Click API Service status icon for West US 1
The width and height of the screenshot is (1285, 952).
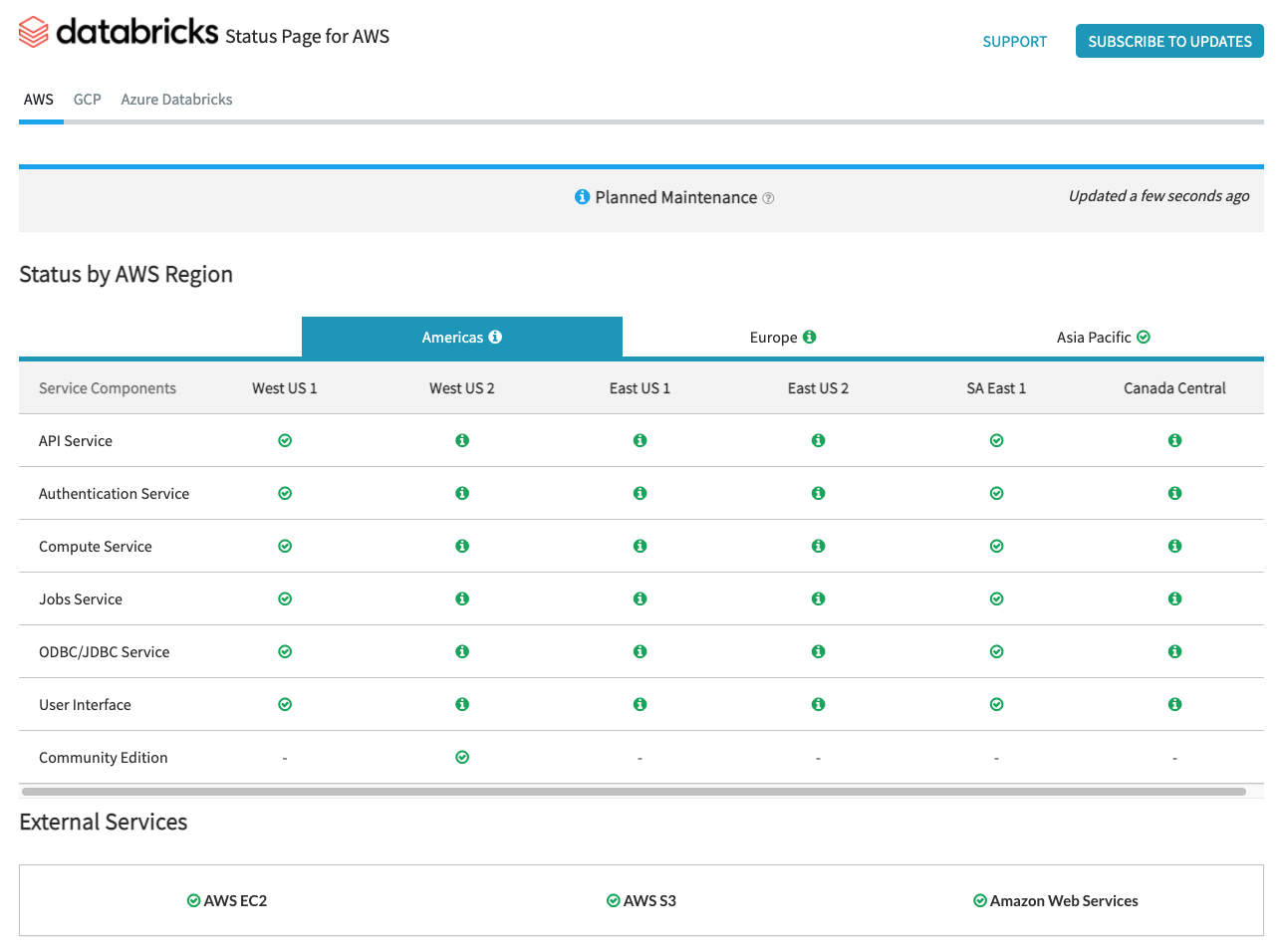click(x=285, y=440)
